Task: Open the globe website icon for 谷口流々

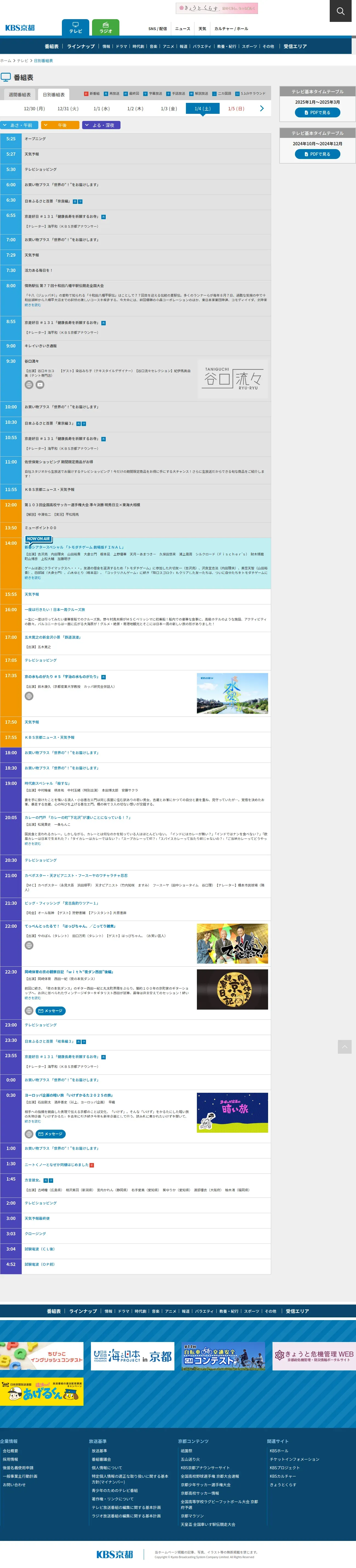Action: [29, 385]
